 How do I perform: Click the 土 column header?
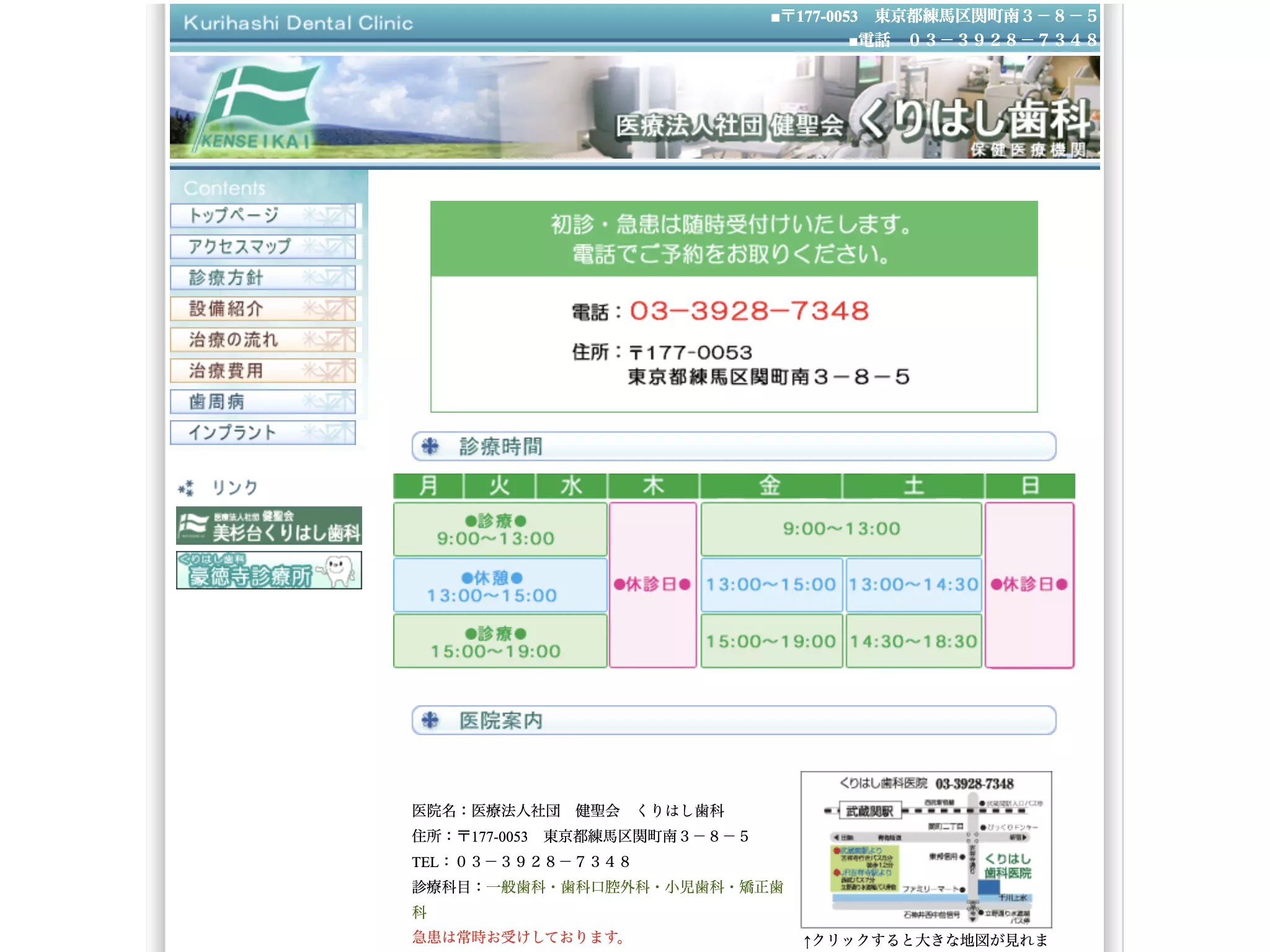(x=913, y=486)
